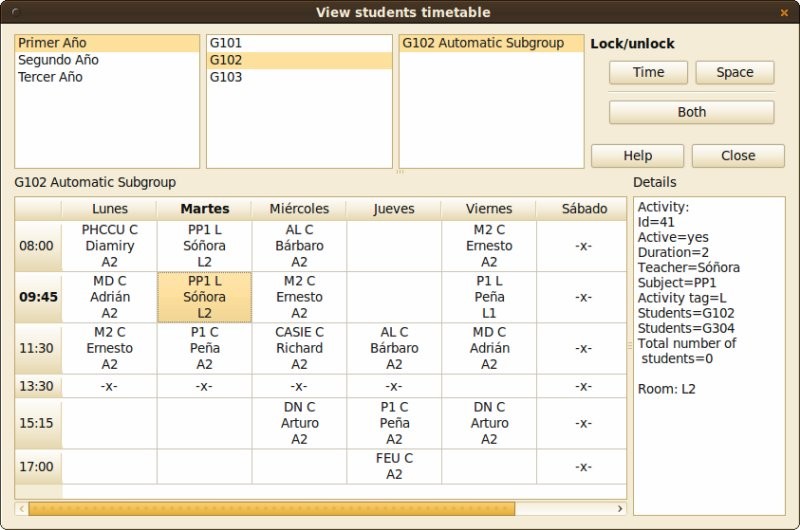The image size is (800, 530).
Task: Select G102 Automatic Subgroup in subgroup list
Action: click(x=491, y=43)
